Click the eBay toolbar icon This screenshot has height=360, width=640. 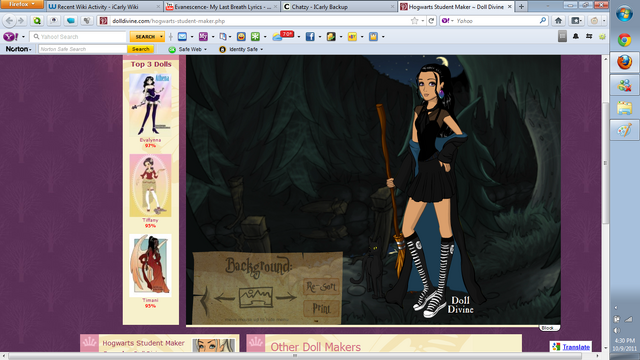pyautogui.click(x=352, y=37)
